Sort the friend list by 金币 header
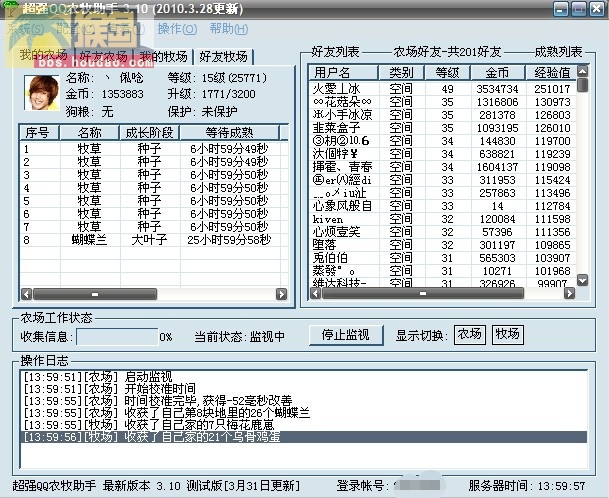 tap(498, 72)
